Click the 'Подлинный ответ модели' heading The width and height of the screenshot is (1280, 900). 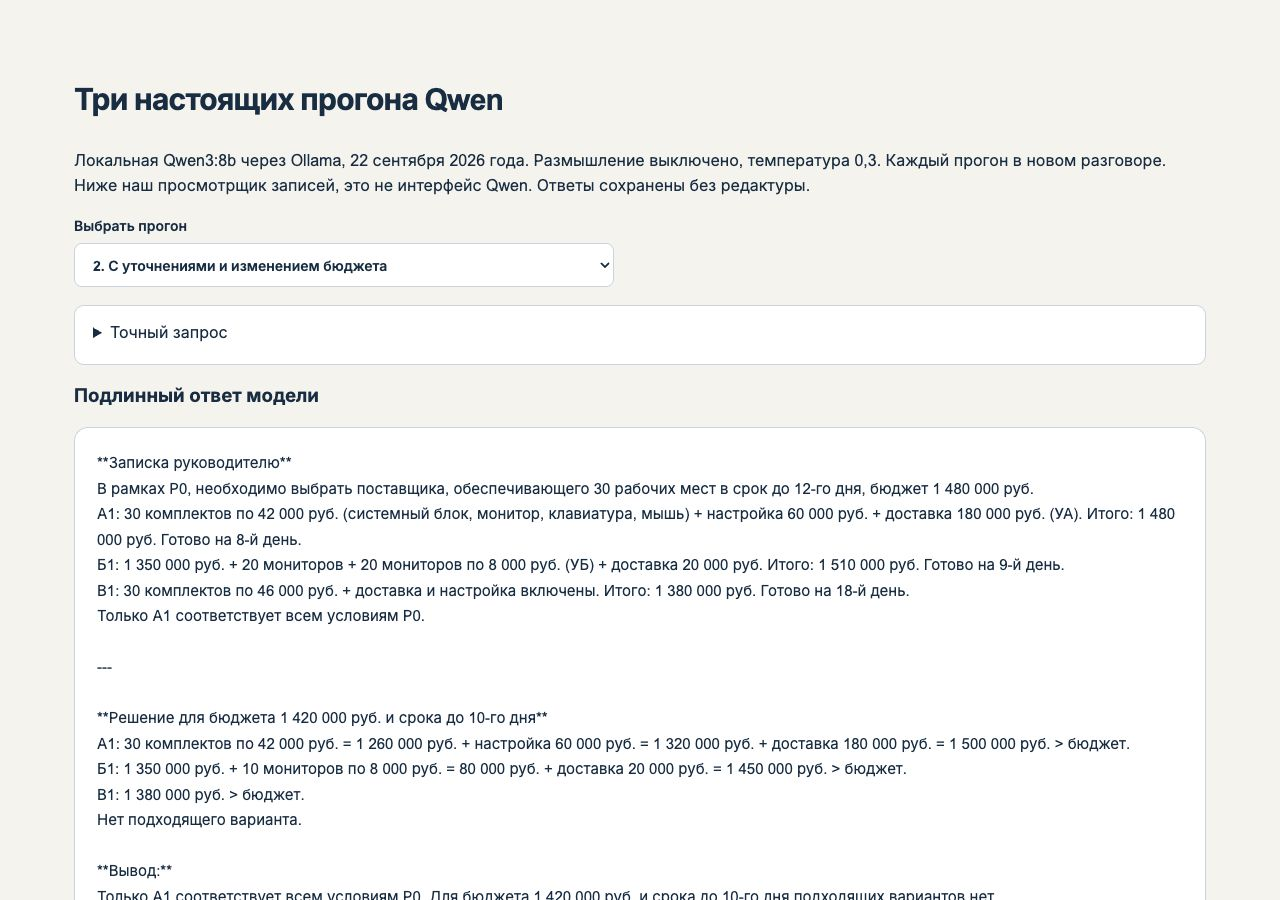[196, 396]
